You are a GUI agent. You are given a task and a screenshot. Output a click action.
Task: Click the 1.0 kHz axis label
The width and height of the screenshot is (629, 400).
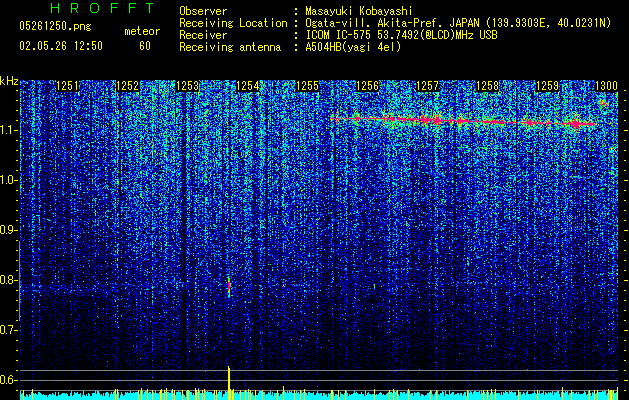tap(8, 180)
